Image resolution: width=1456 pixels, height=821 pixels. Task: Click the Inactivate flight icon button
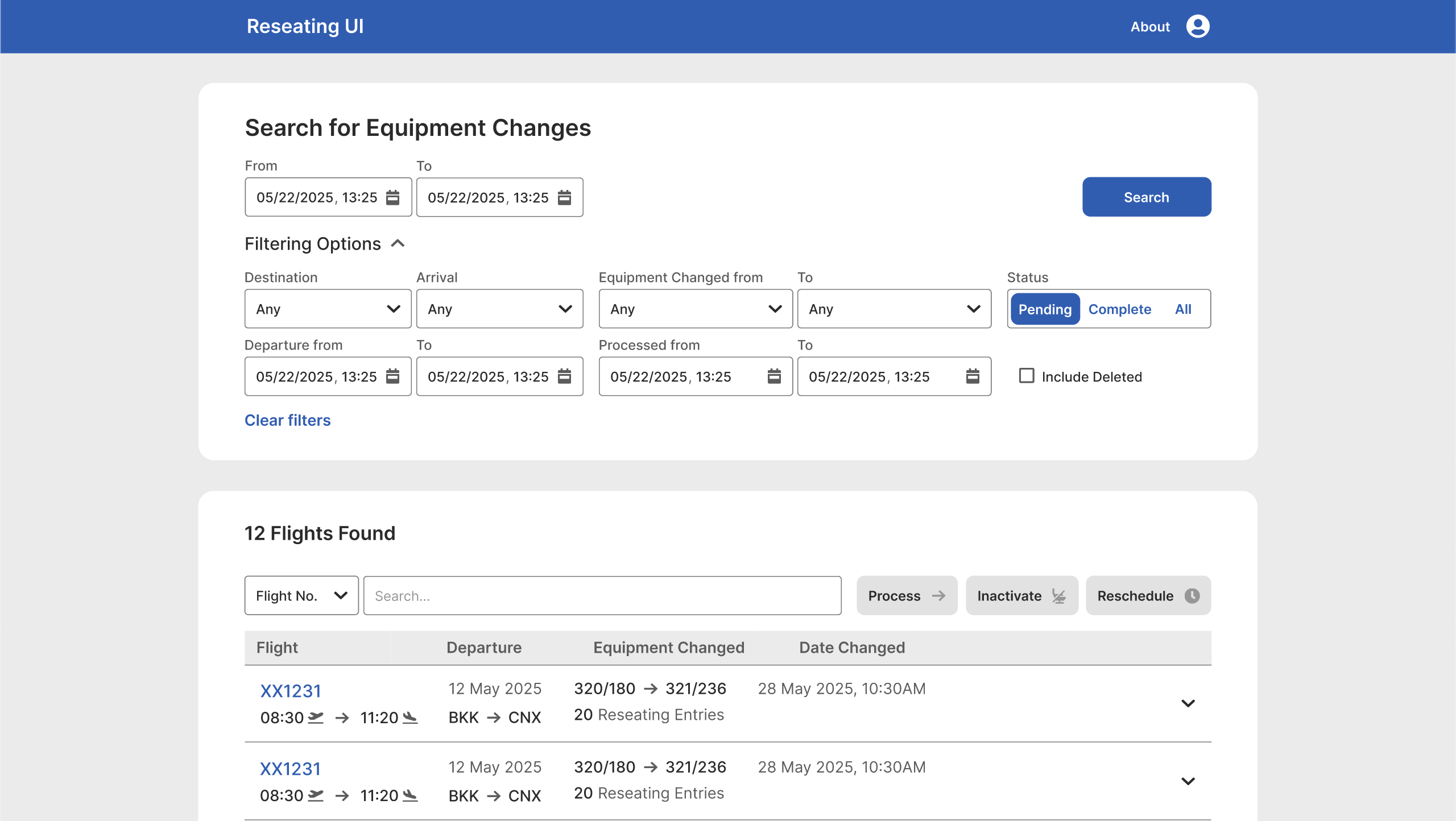tap(1021, 595)
